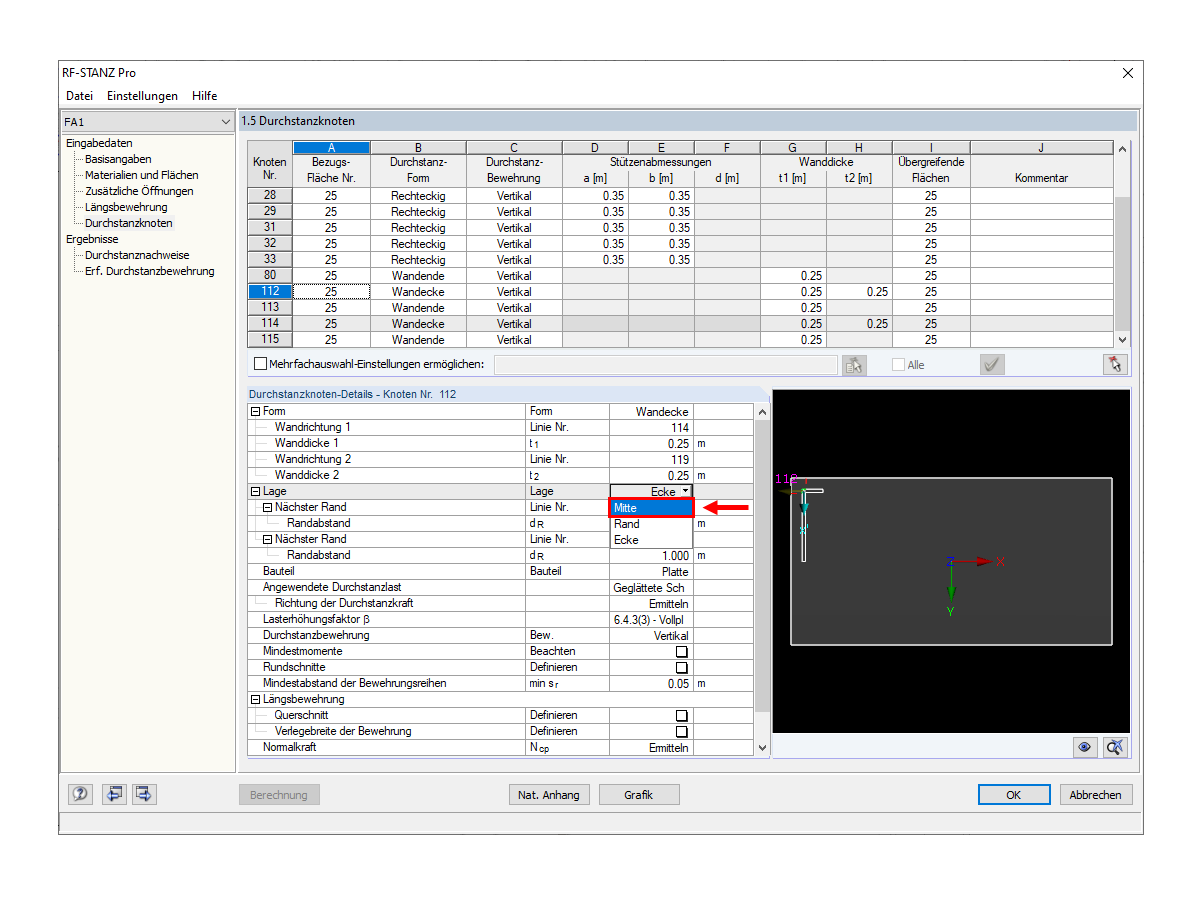Check the Querschnitt Definieren checkbox

click(x=682, y=715)
